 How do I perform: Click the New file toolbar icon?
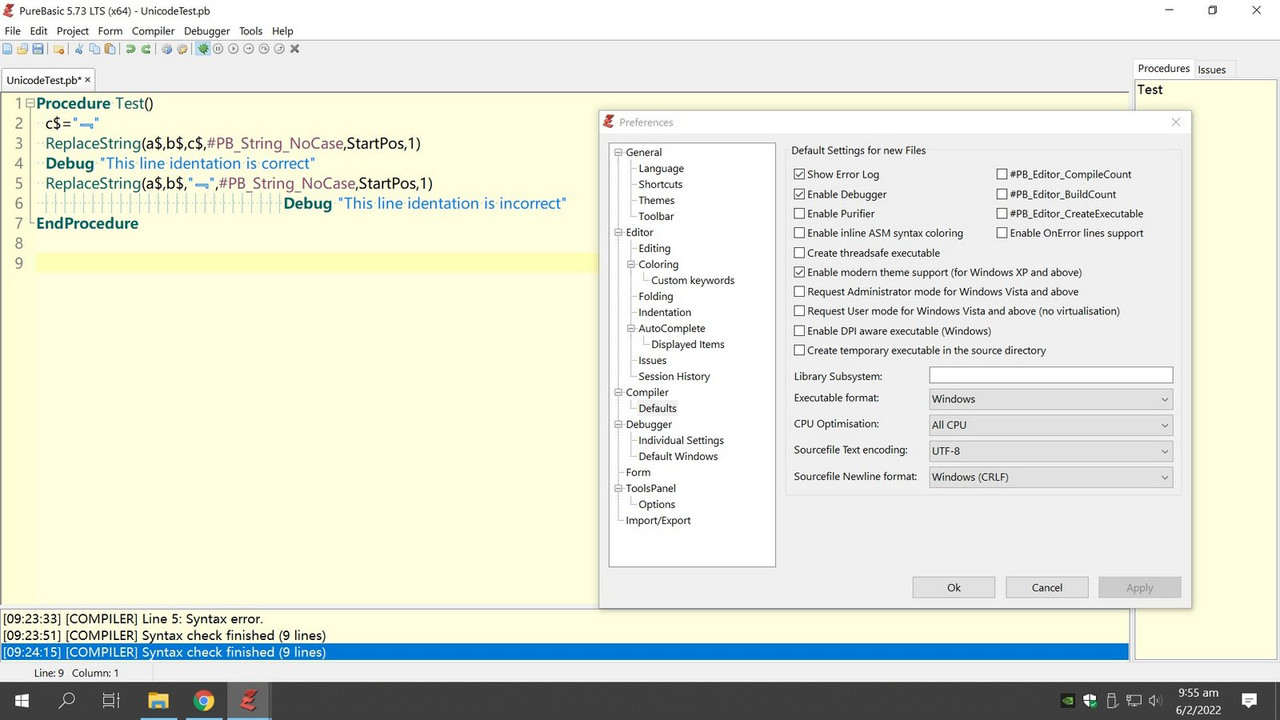coord(7,49)
